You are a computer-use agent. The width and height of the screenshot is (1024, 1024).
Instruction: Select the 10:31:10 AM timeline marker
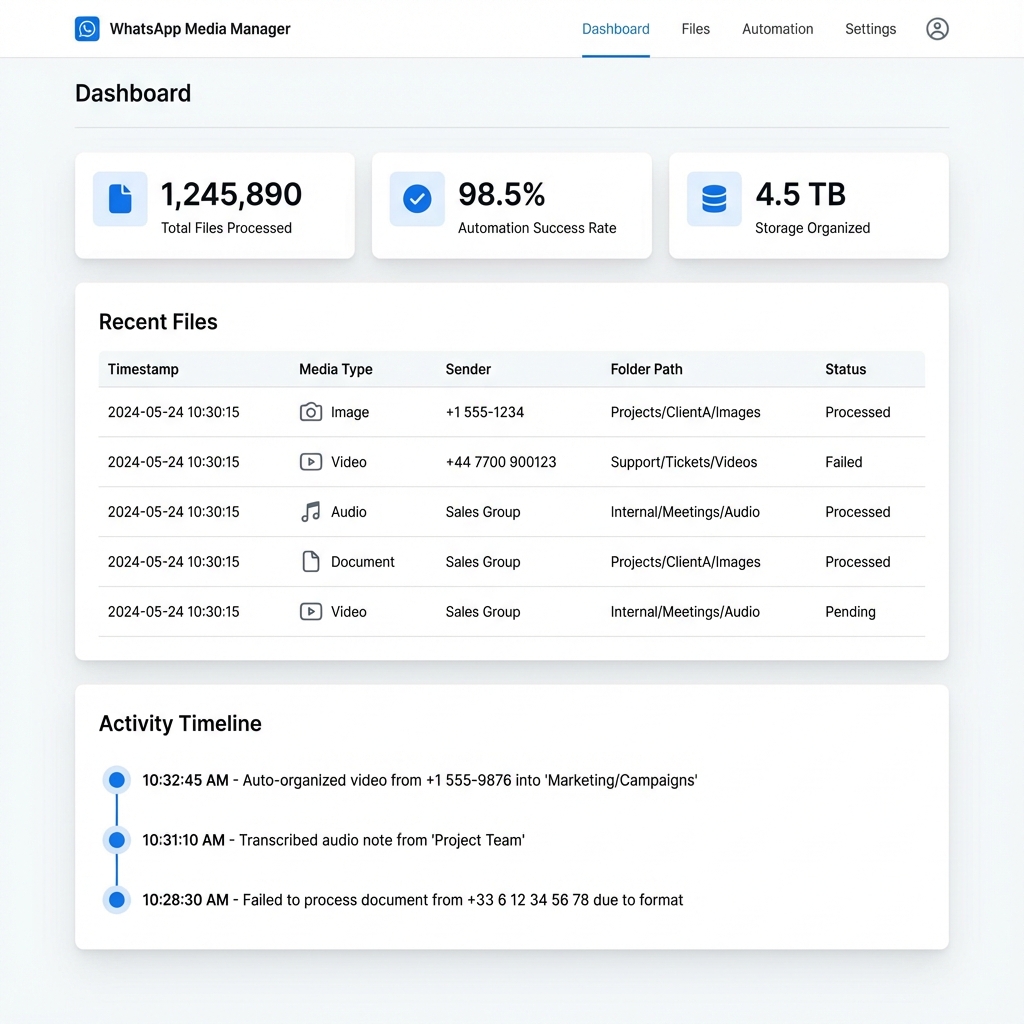pyautogui.click(x=117, y=840)
